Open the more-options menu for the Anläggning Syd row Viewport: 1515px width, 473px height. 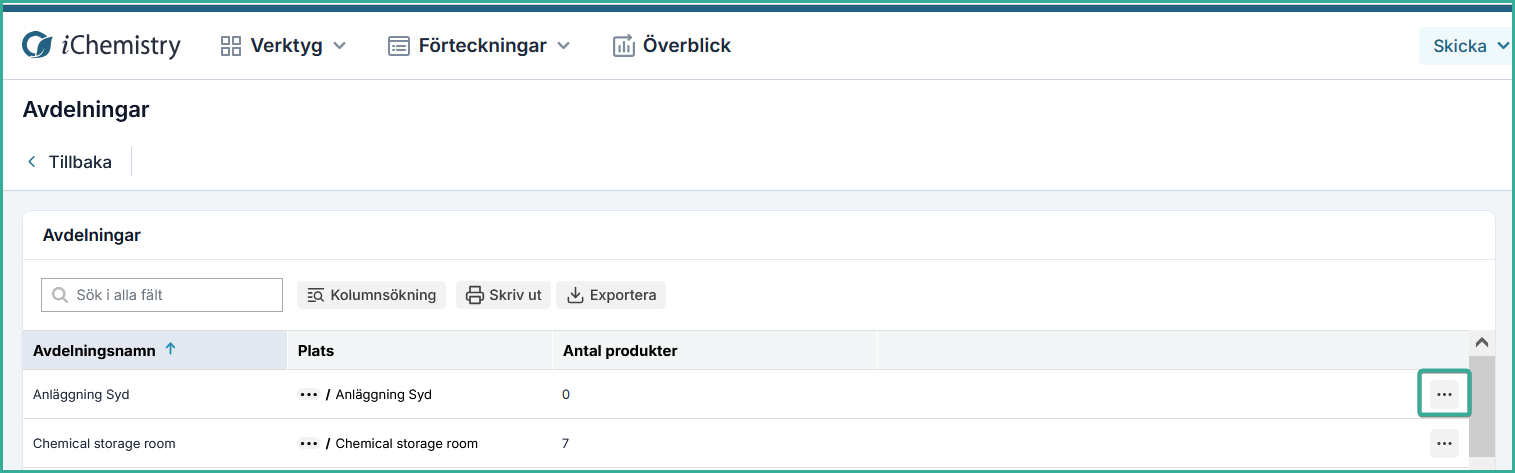coord(1444,394)
